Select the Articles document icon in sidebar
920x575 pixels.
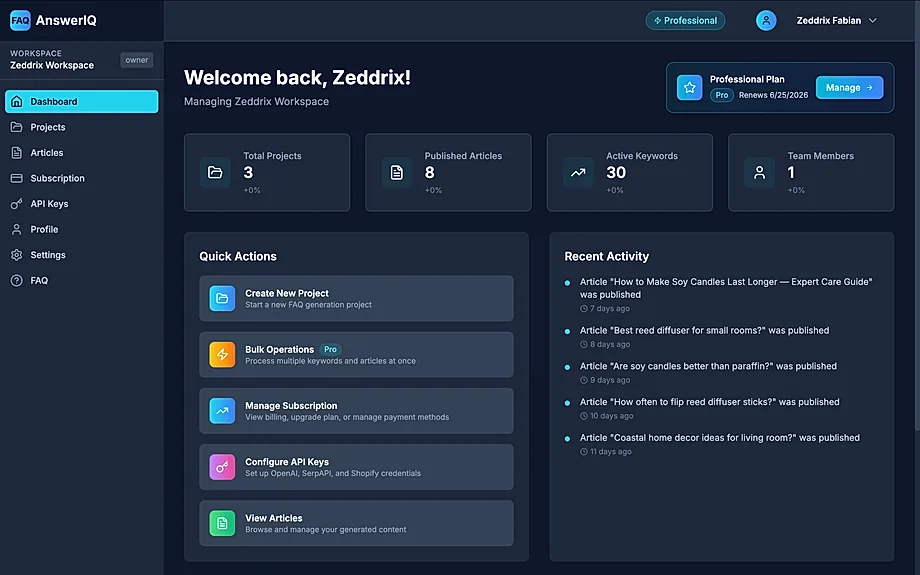coord(16,153)
